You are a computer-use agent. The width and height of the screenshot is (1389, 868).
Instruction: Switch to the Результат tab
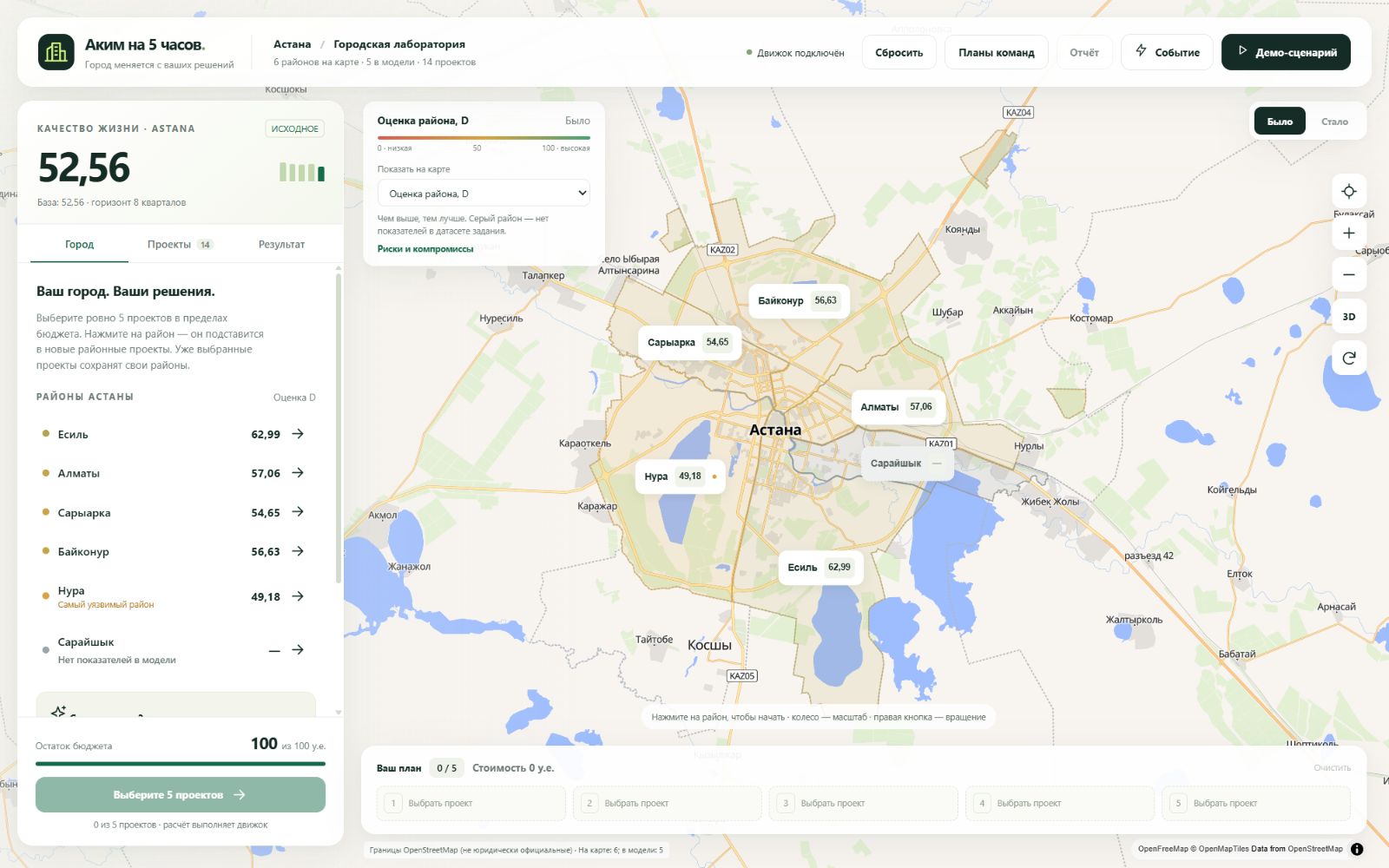pyautogui.click(x=281, y=245)
